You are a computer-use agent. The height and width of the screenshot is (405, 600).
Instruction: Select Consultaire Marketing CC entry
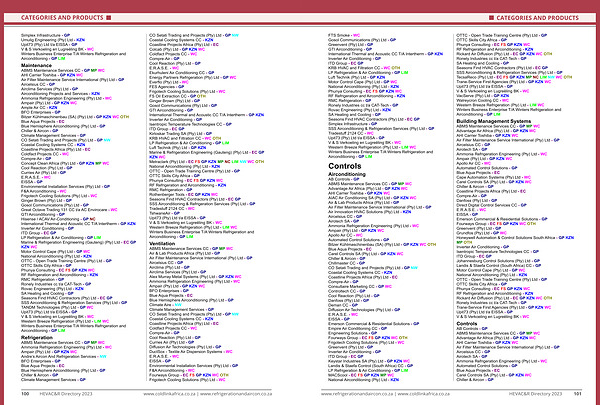360,286
